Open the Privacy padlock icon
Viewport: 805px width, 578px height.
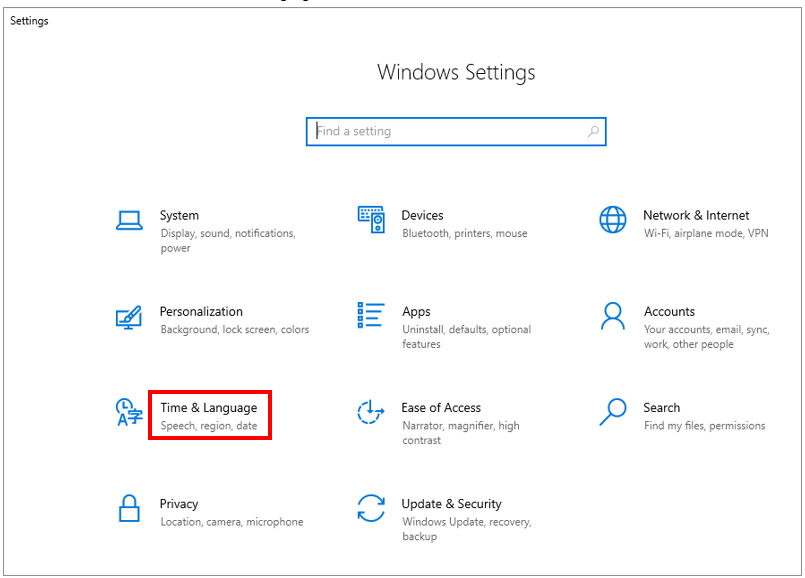coord(128,508)
